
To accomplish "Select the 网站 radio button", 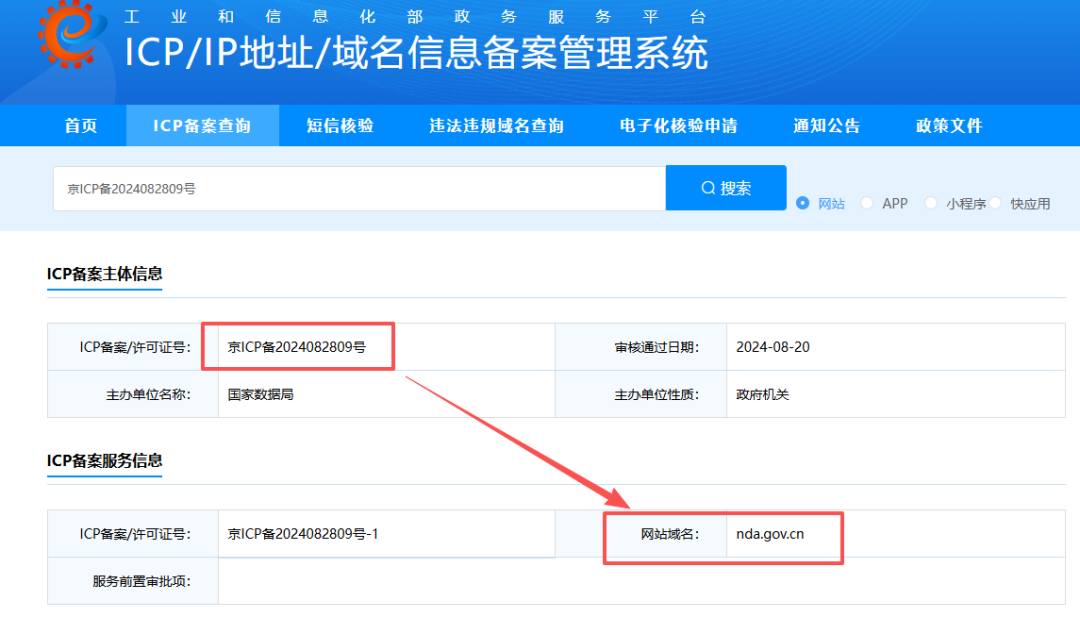I will tap(802, 203).
